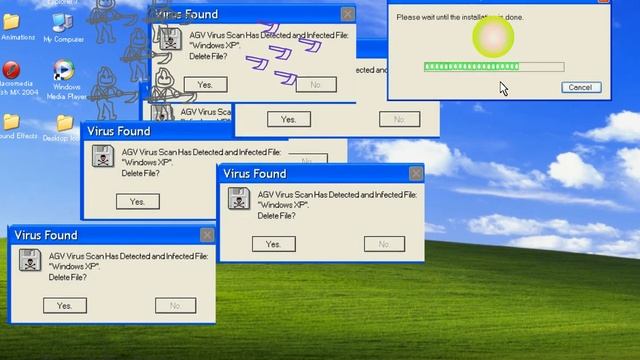Click "AGV Virus Scan Has Detected" line in center dialog
640x360 pixels.
(337, 195)
